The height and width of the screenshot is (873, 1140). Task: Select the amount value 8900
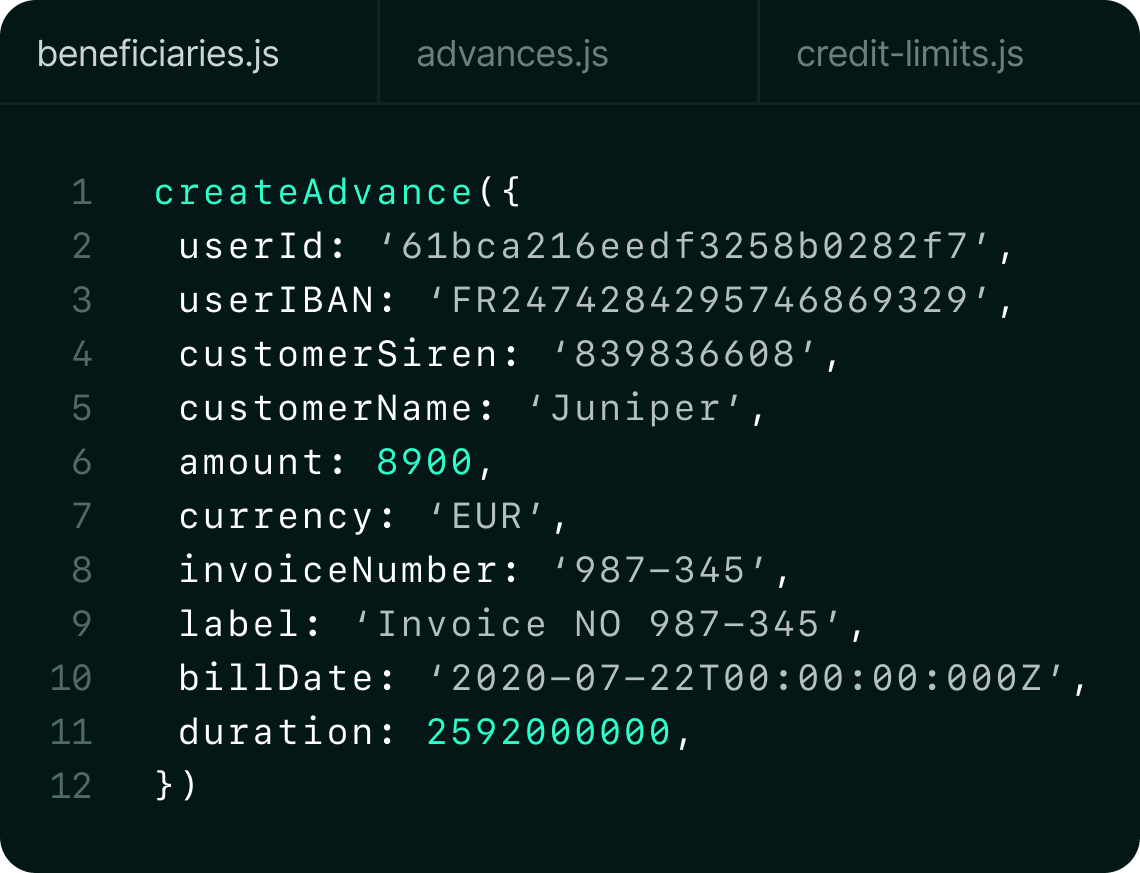click(x=425, y=461)
